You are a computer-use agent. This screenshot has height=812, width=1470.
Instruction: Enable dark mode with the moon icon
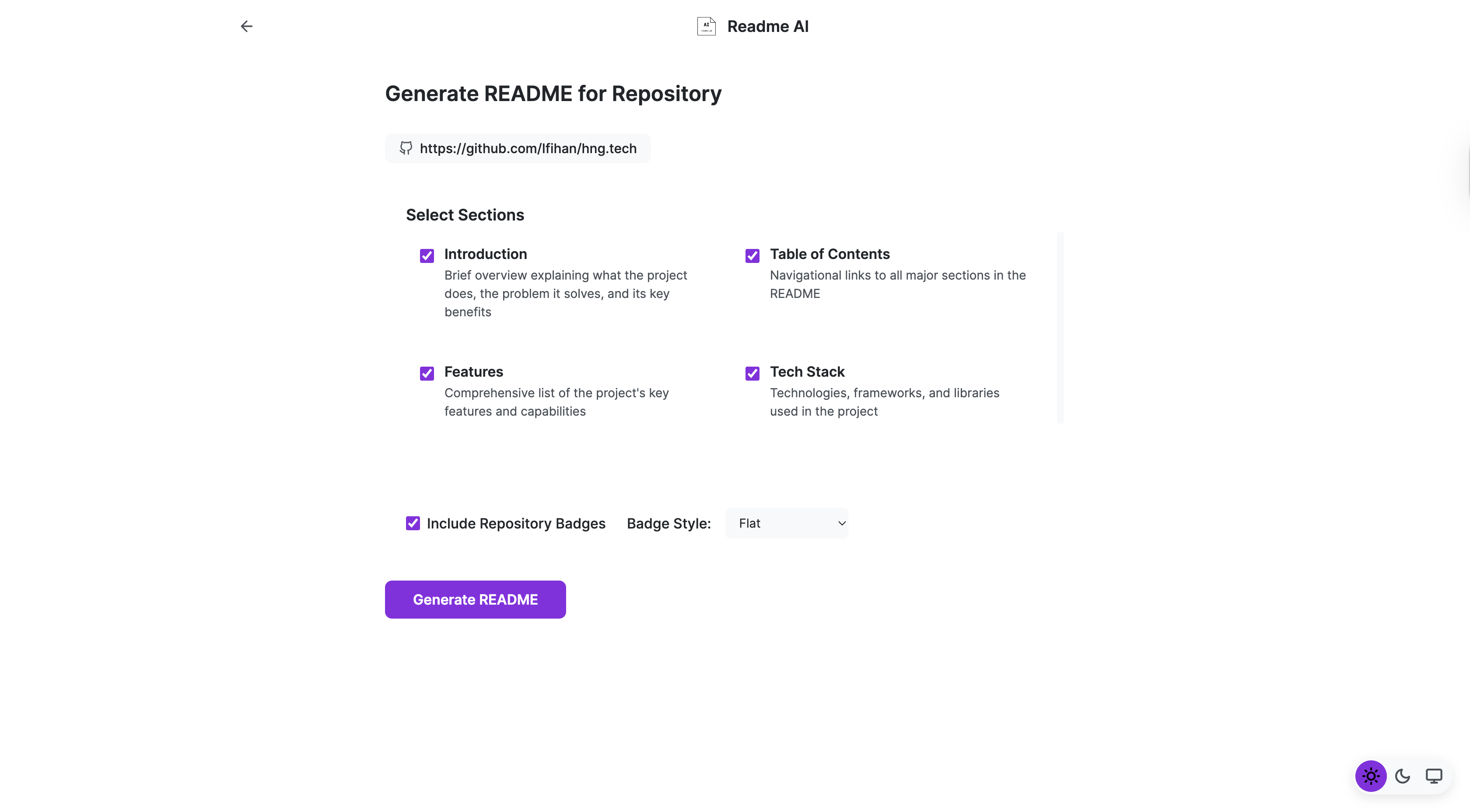[1403, 776]
